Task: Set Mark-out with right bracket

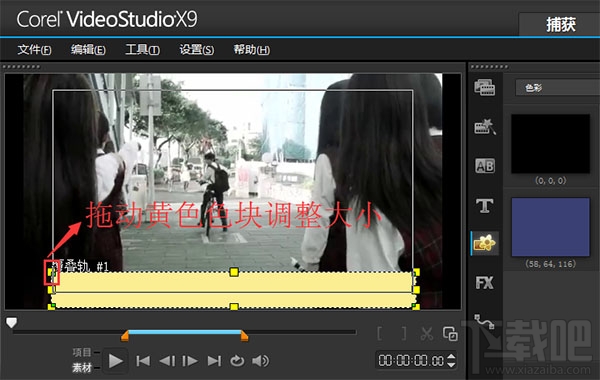Action: click(x=404, y=334)
